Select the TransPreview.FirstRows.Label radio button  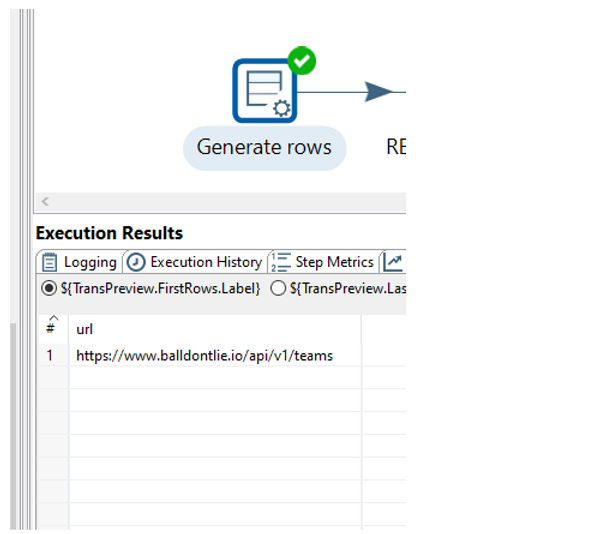click(x=49, y=289)
